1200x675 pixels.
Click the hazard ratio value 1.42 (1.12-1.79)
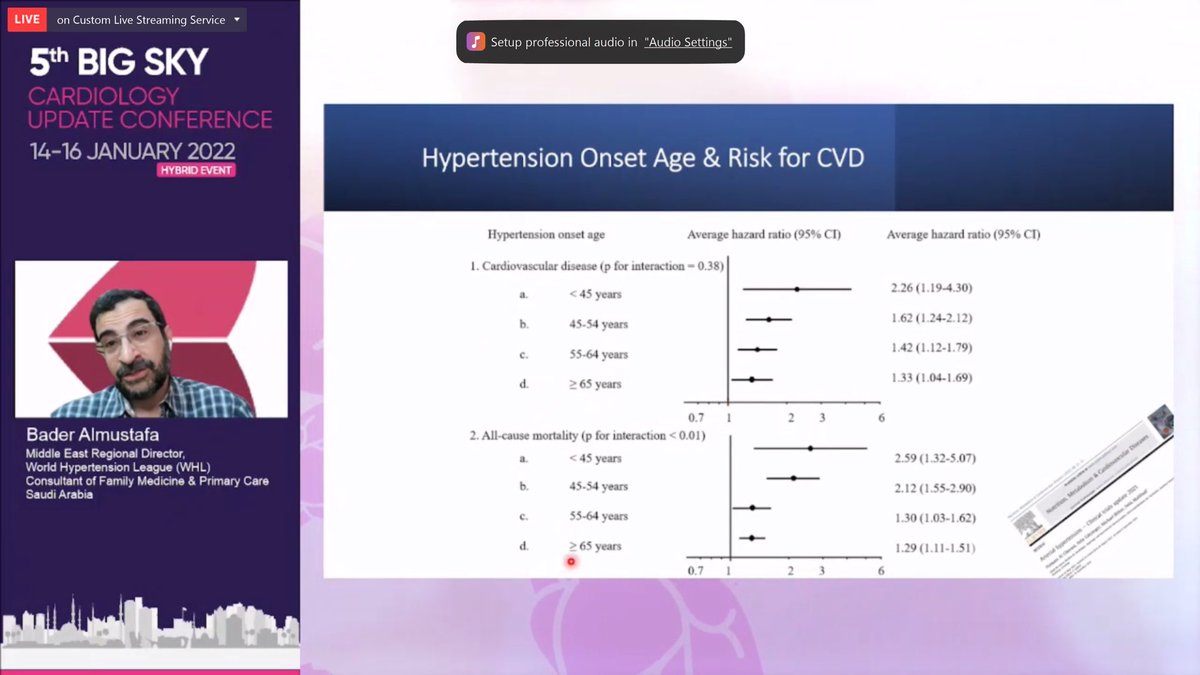coord(931,348)
